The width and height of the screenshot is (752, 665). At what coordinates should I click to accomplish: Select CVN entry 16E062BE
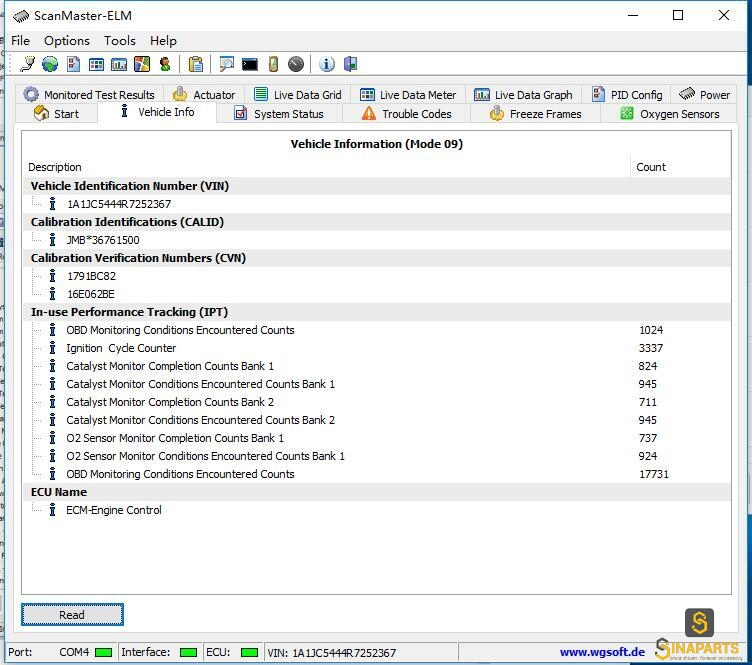pos(91,294)
